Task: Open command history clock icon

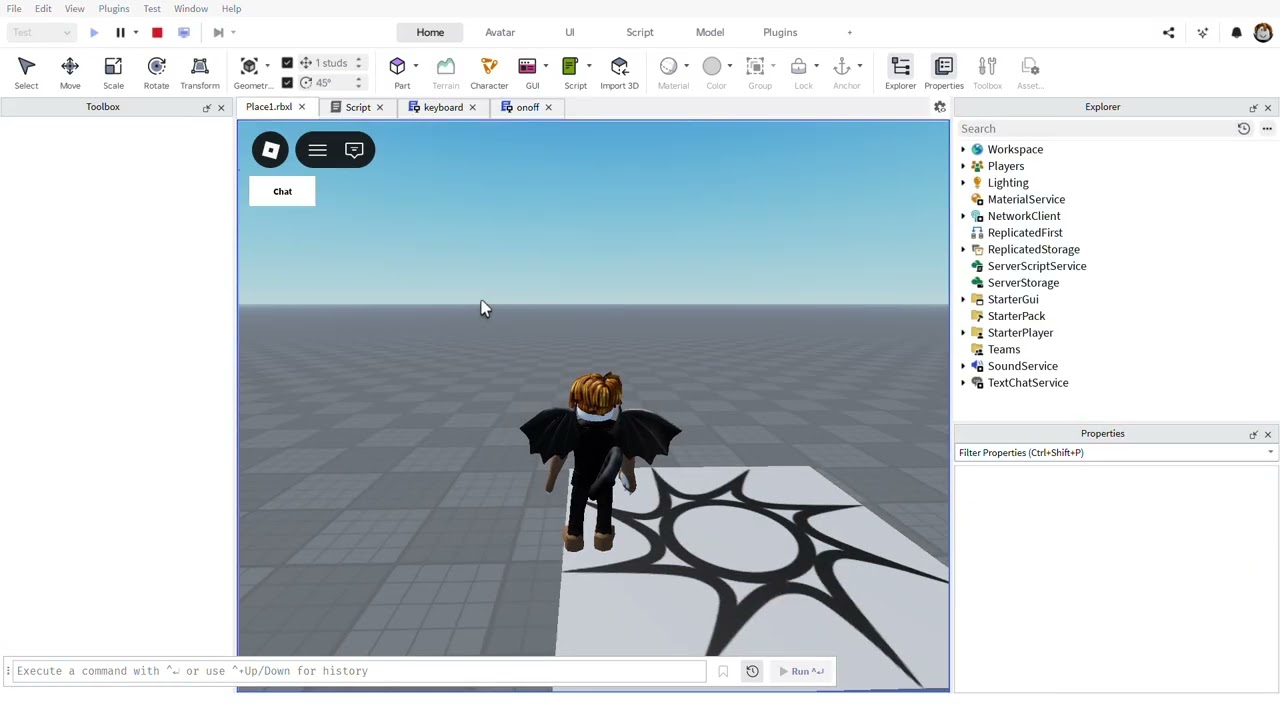Action: pyautogui.click(x=752, y=671)
